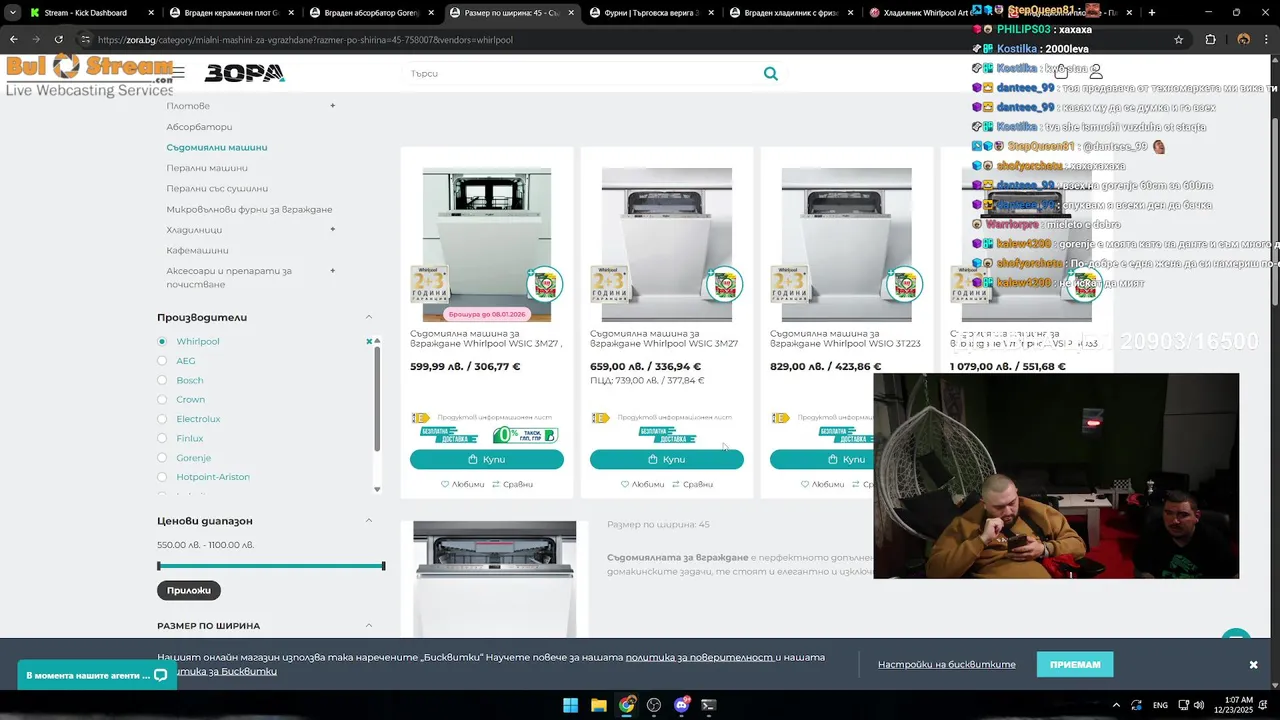The width and height of the screenshot is (1280, 720).
Task: Open the user account icon in header
Action: click(x=1096, y=72)
